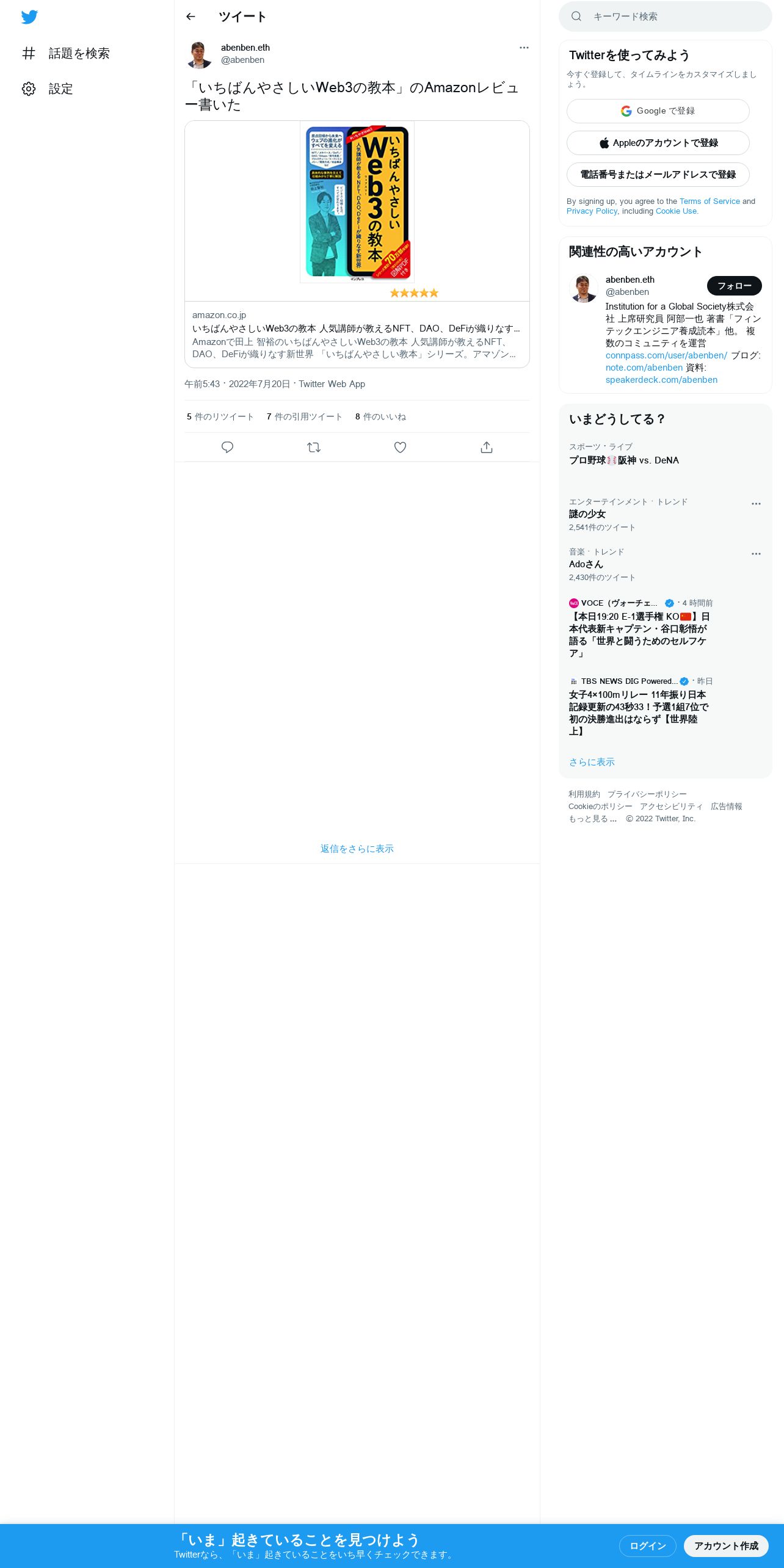Click Twitter Web App source link
The height and width of the screenshot is (1568, 784).
[332, 384]
